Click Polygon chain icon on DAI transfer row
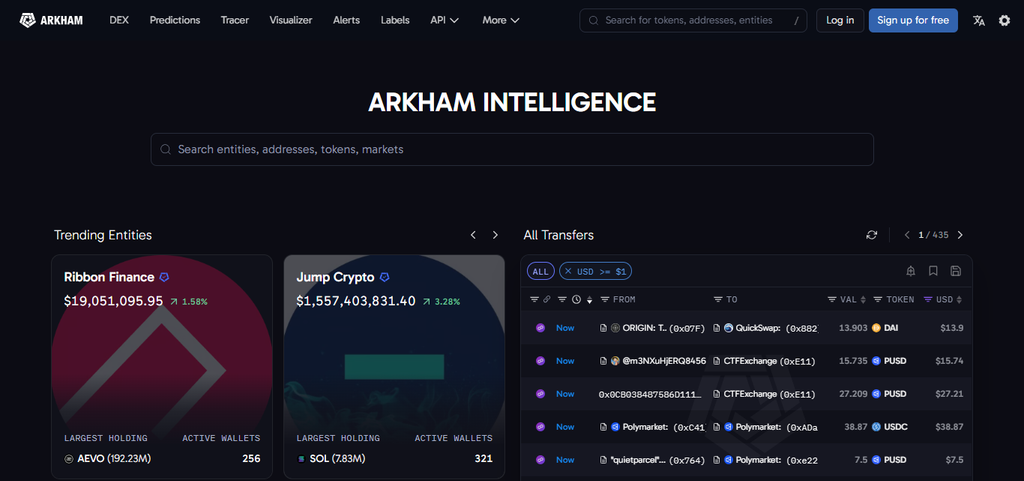 pos(540,328)
